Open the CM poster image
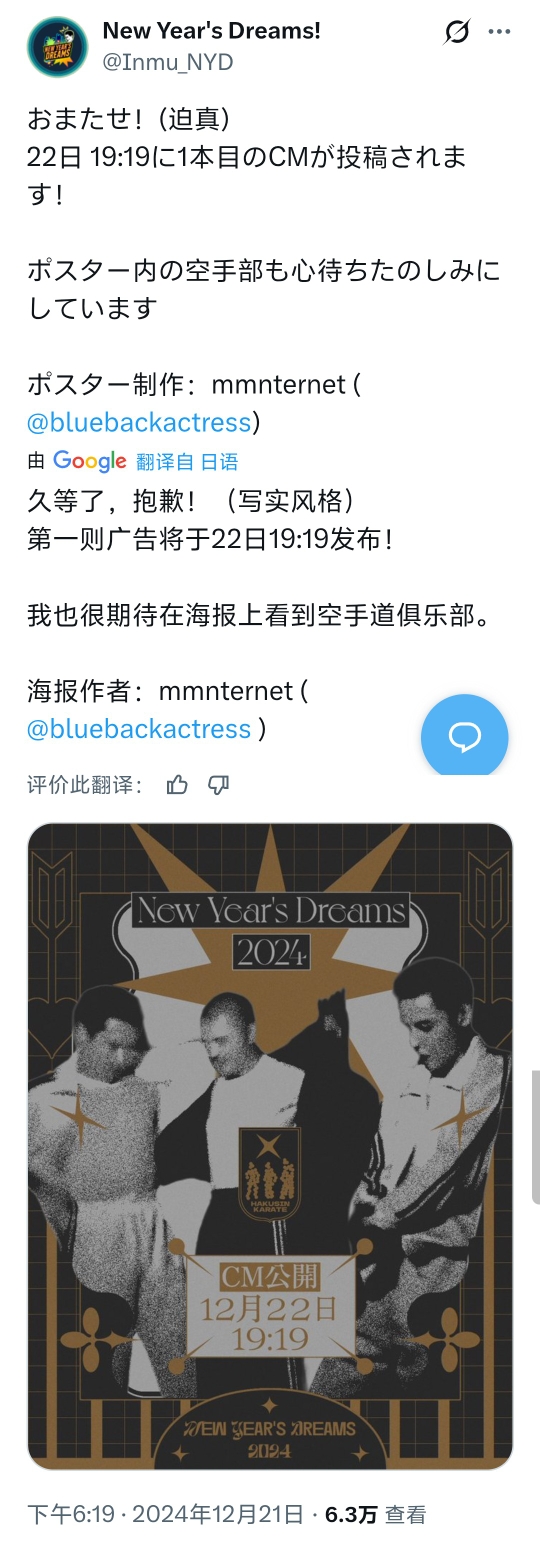The image size is (540, 1552). tap(270, 1147)
